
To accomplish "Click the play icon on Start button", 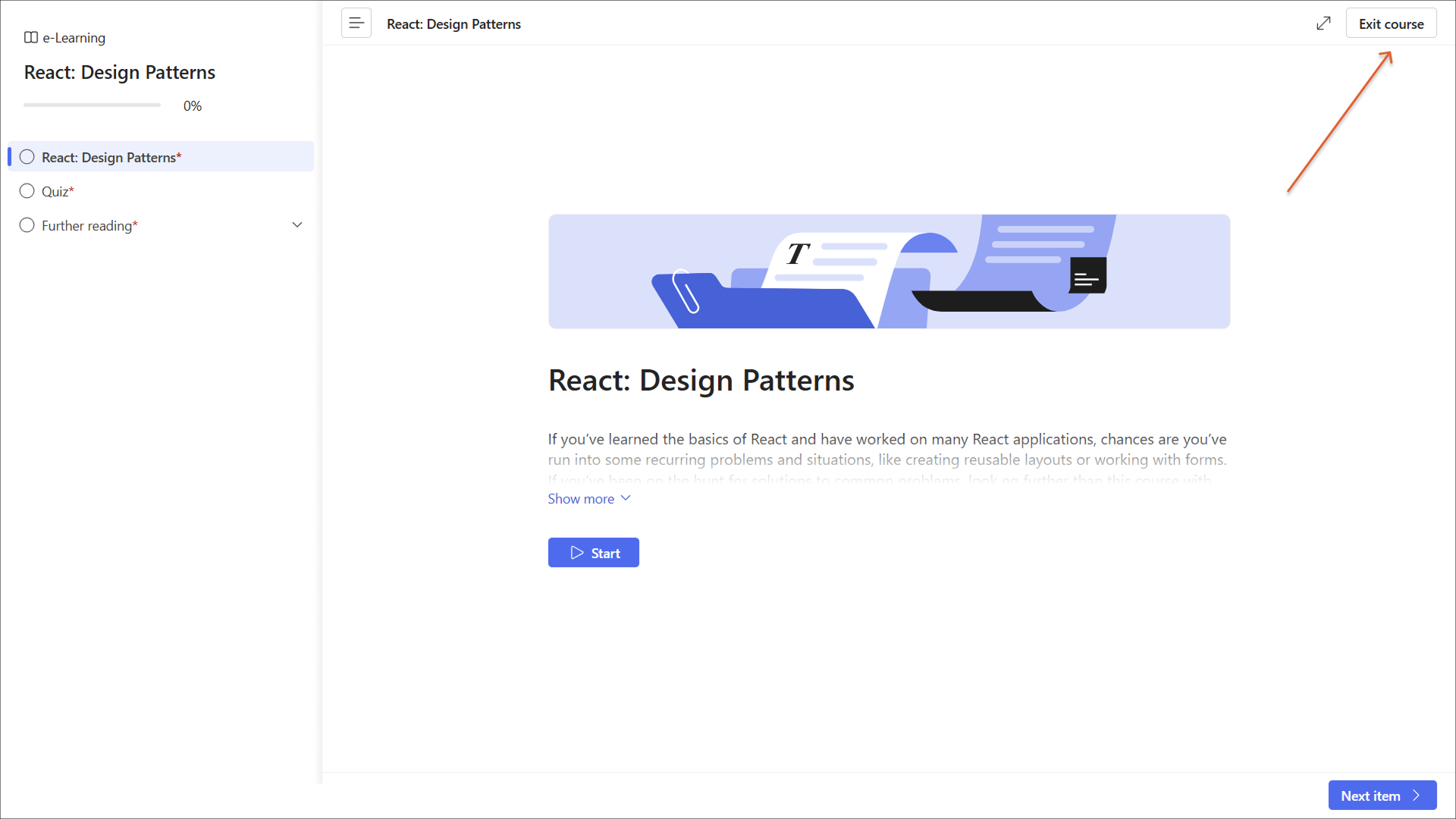I will (x=577, y=553).
